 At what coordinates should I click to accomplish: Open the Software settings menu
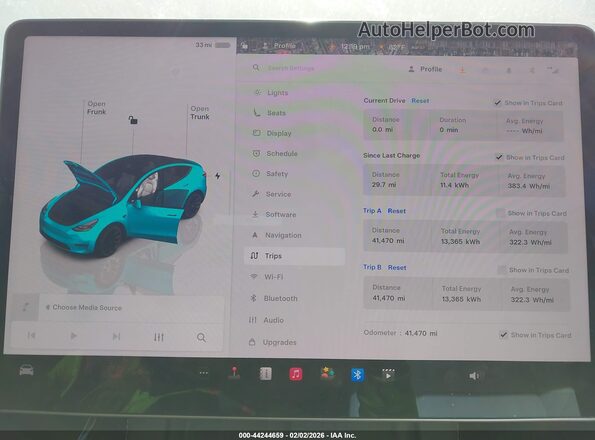point(280,215)
